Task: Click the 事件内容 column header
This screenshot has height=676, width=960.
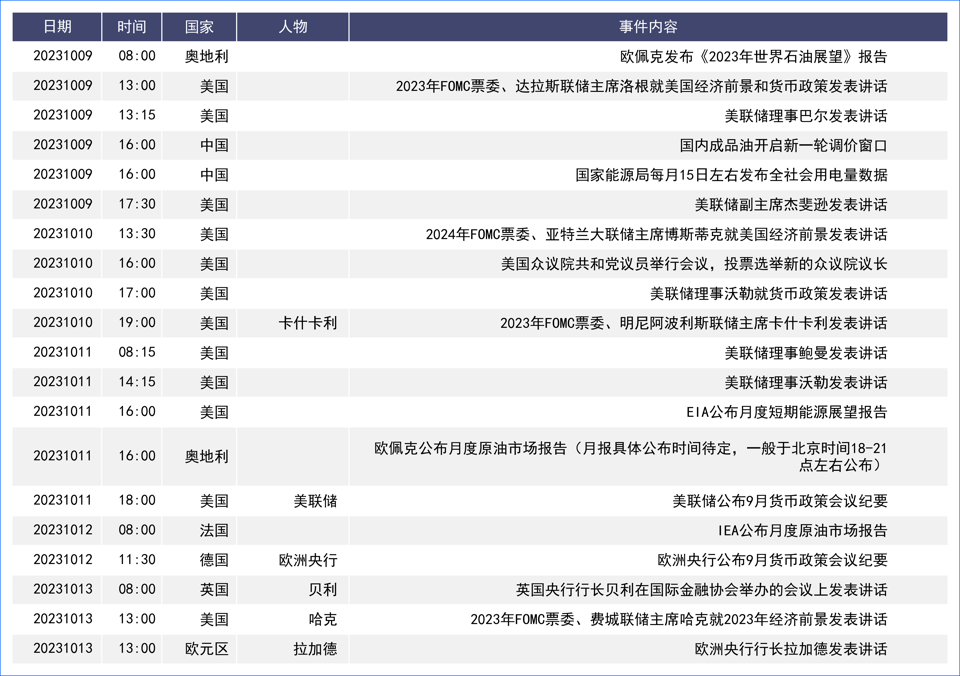Action: click(x=648, y=27)
